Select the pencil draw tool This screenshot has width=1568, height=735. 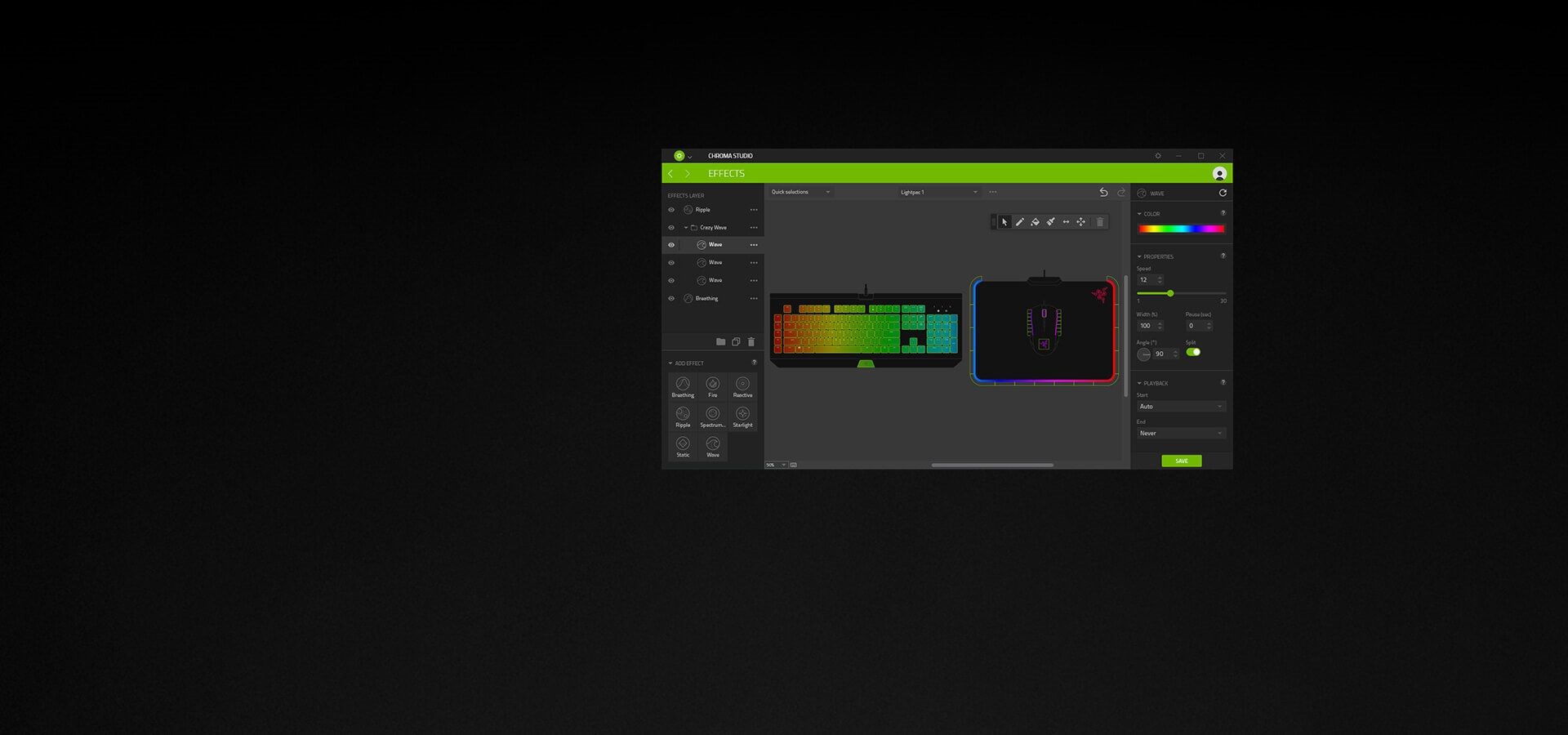click(x=1020, y=222)
